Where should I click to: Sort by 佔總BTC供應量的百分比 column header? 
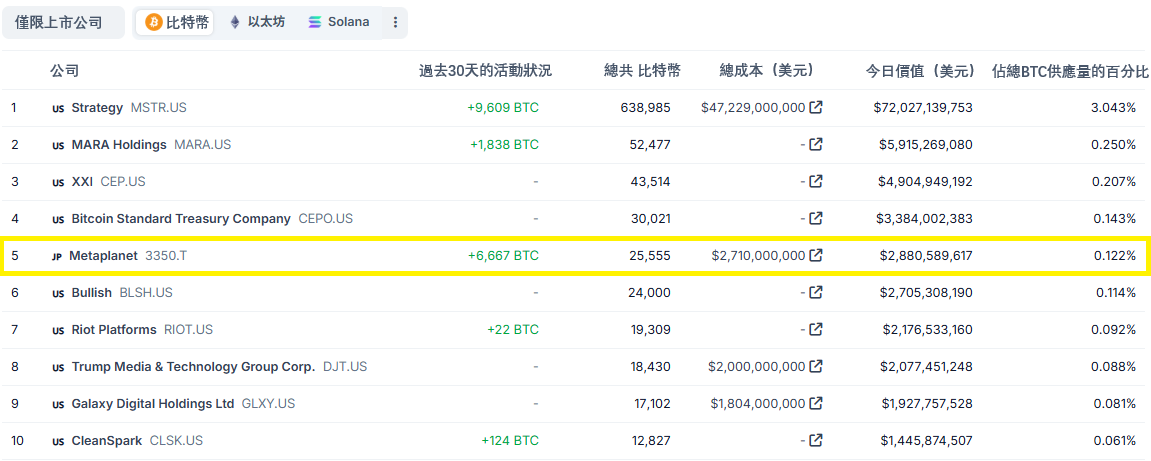[1069, 71]
